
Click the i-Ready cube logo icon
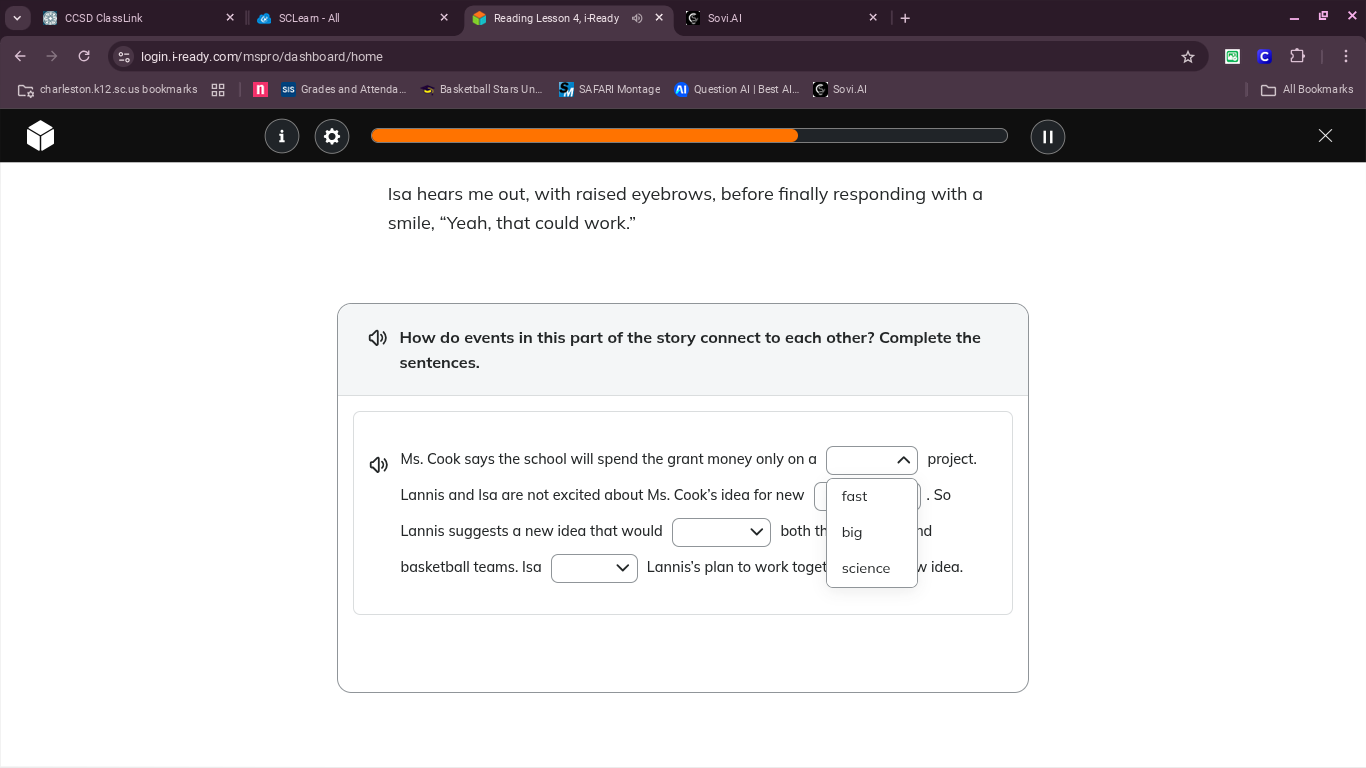pyautogui.click(x=40, y=136)
